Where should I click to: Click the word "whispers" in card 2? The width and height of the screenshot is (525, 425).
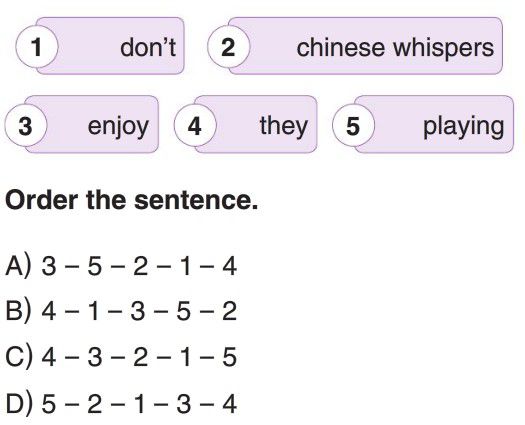point(443,49)
